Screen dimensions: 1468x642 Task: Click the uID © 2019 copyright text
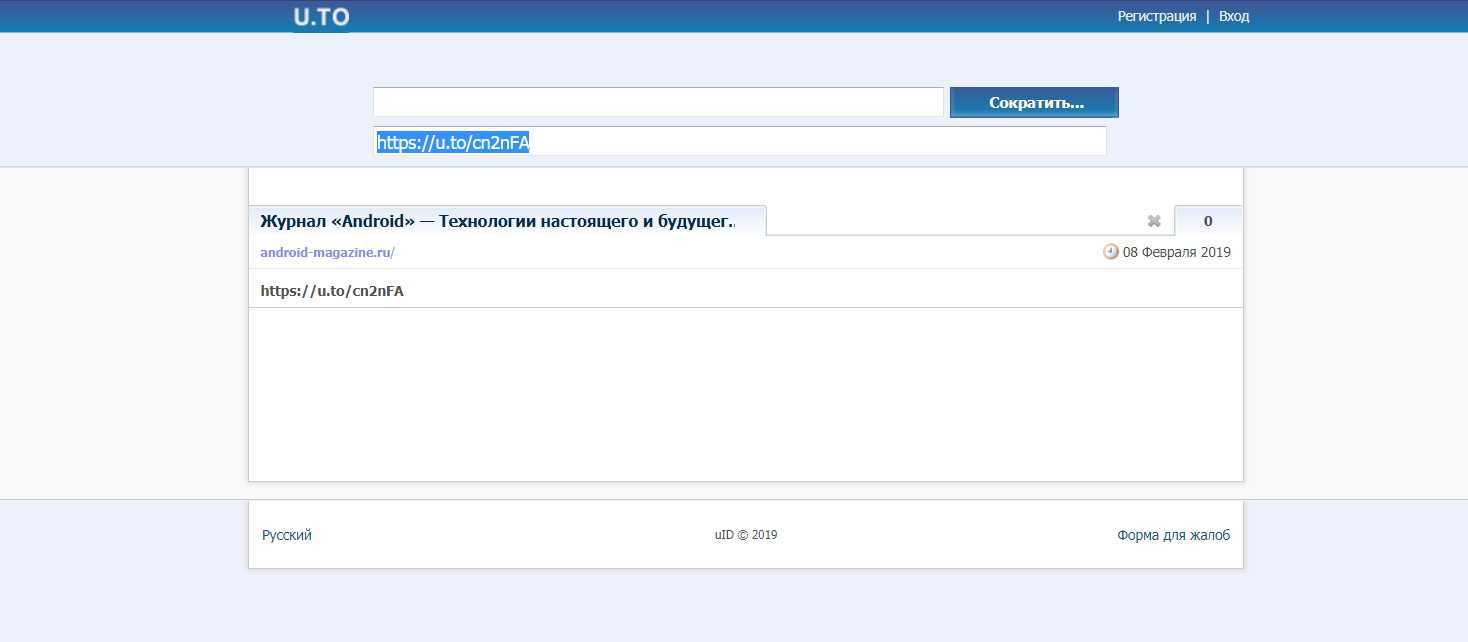point(746,535)
